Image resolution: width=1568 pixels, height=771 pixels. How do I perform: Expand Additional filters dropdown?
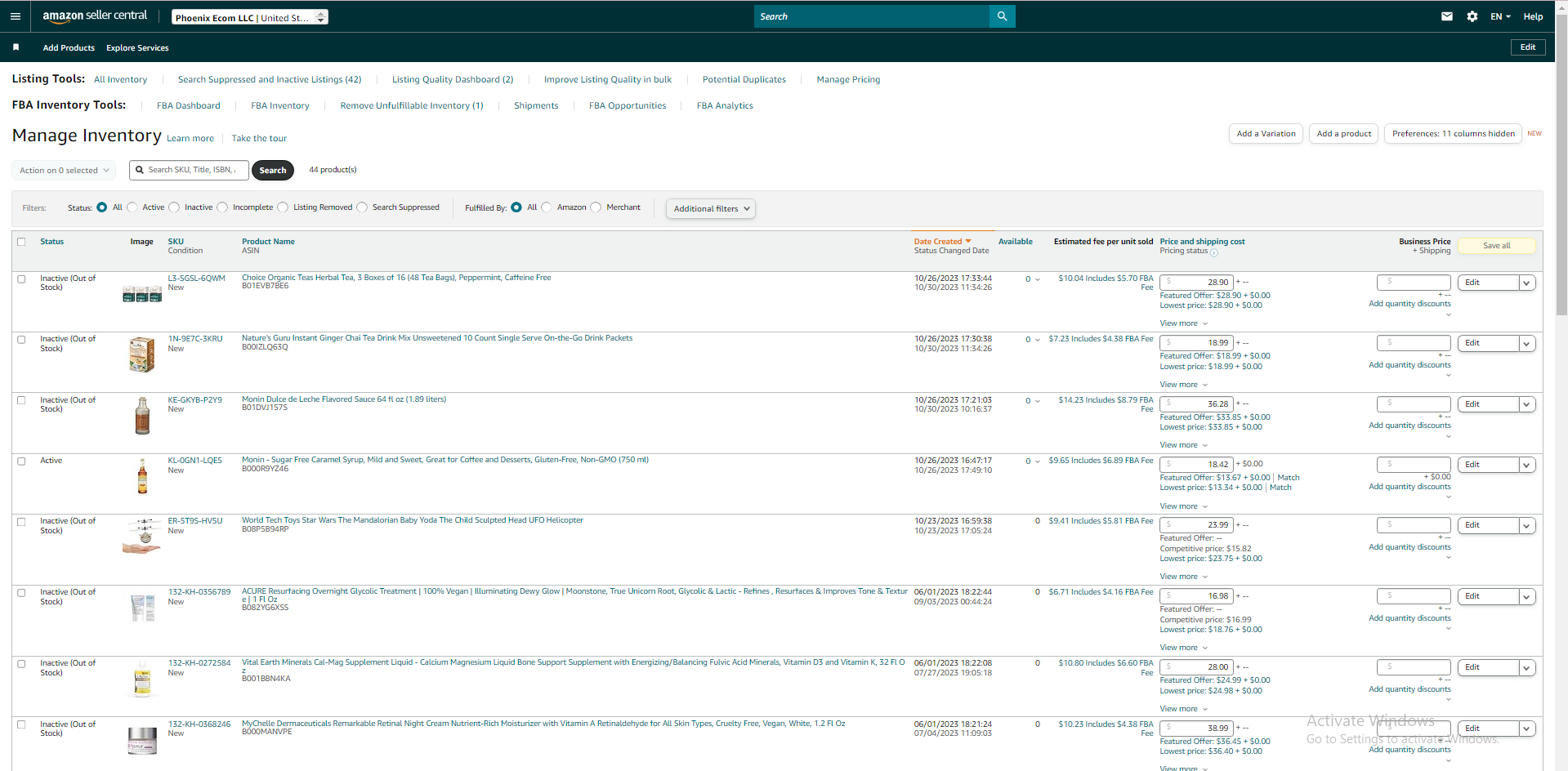[711, 208]
